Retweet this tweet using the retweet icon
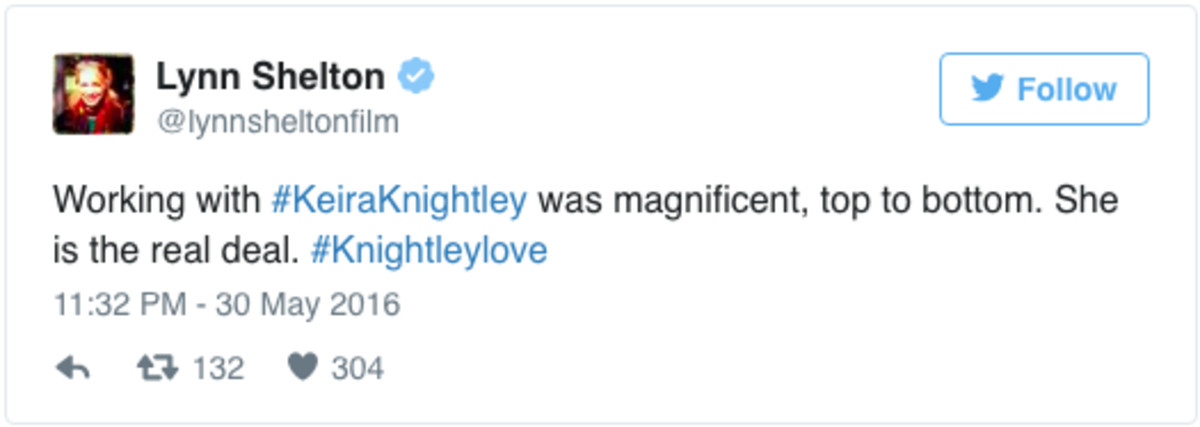This screenshot has height=427, width=1200. click(x=156, y=369)
